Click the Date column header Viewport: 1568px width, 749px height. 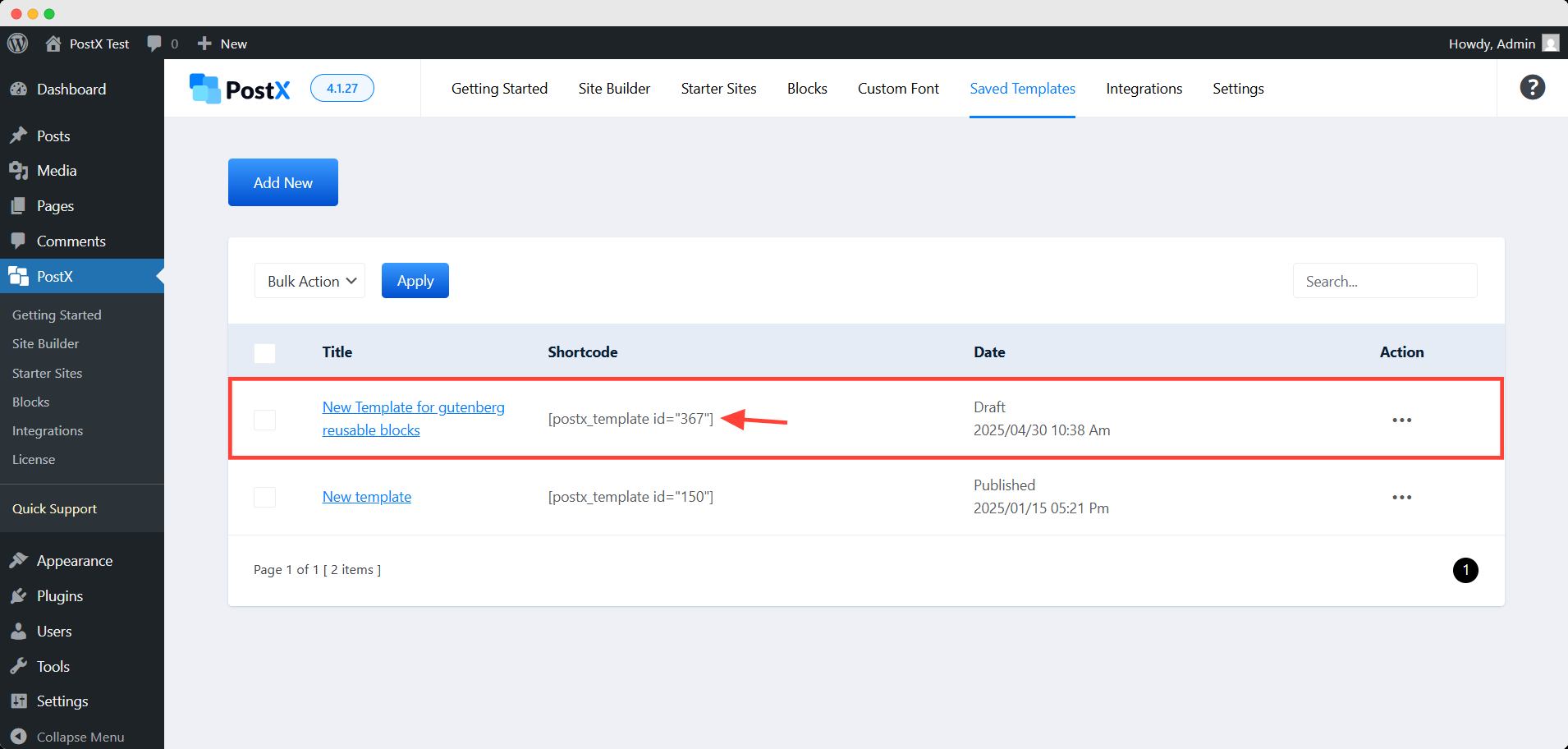(989, 352)
